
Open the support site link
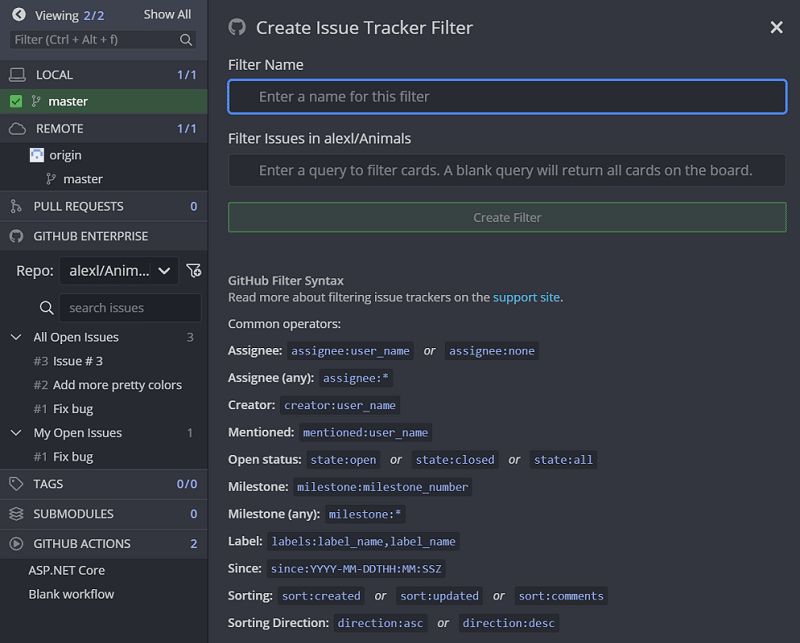tap(526, 297)
